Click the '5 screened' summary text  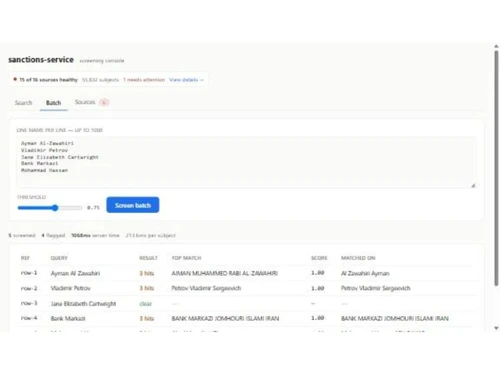point(22,235)
